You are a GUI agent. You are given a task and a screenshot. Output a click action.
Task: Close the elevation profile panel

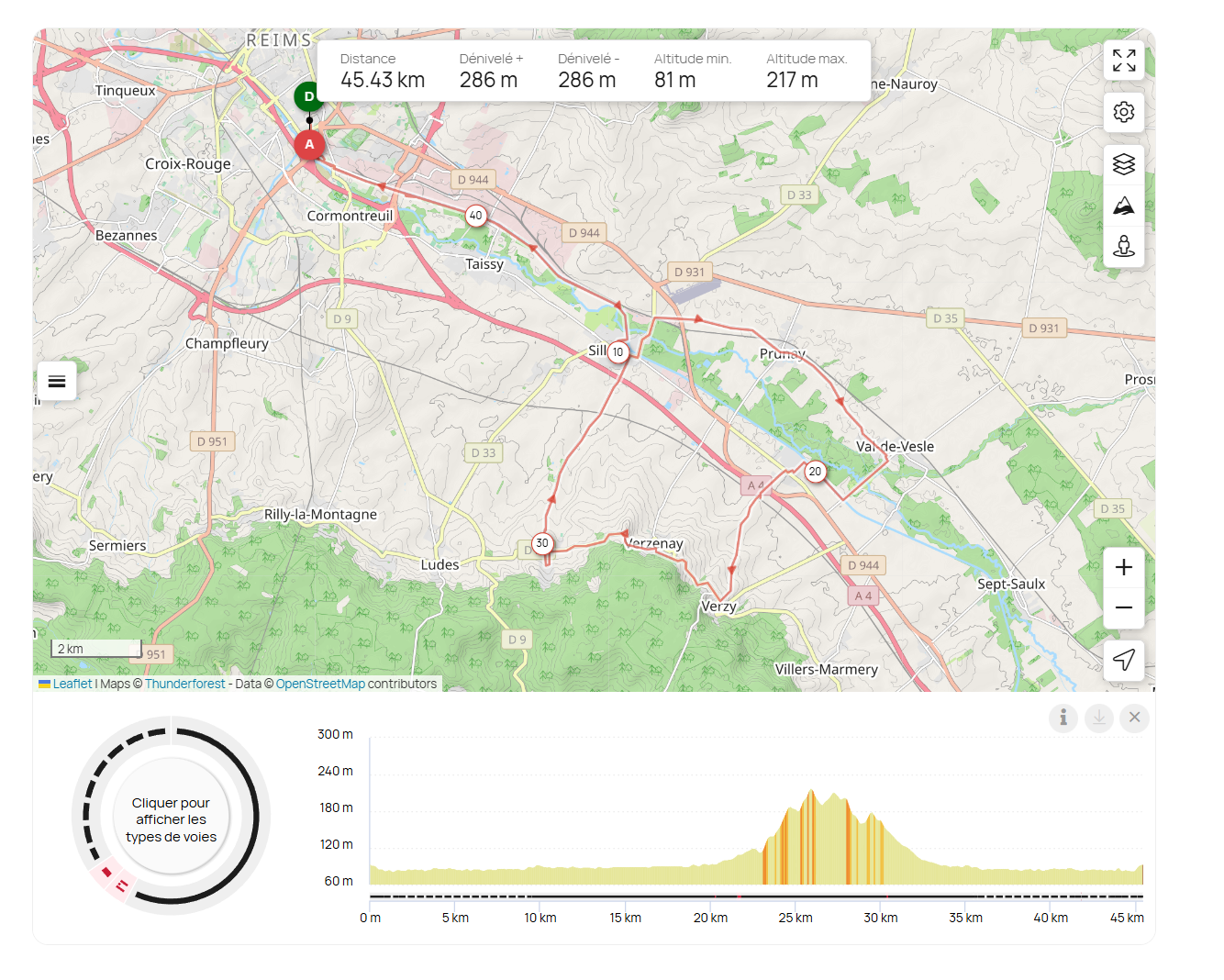point(1134,718)
